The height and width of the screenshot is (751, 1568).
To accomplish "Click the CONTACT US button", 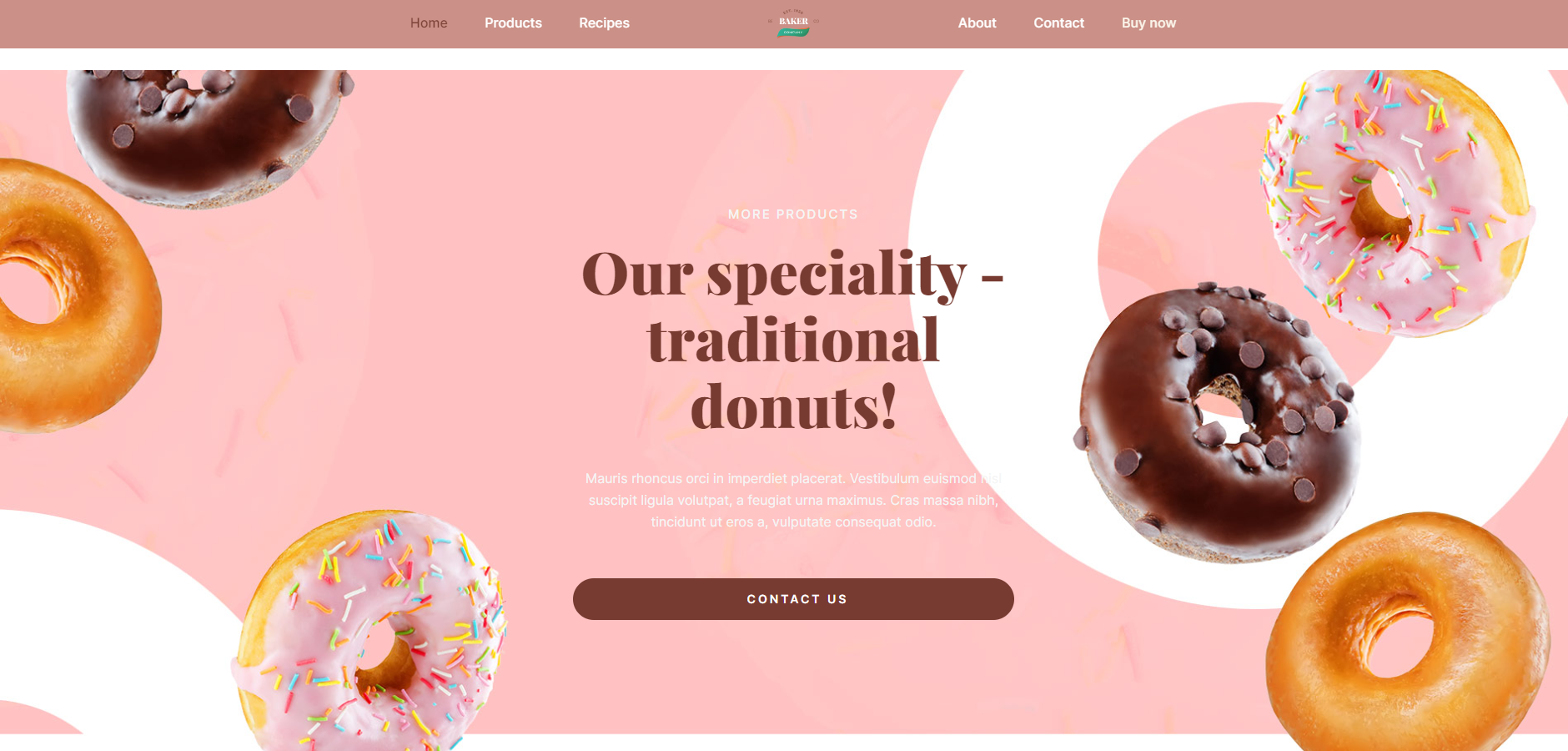I will click(793, 599).
